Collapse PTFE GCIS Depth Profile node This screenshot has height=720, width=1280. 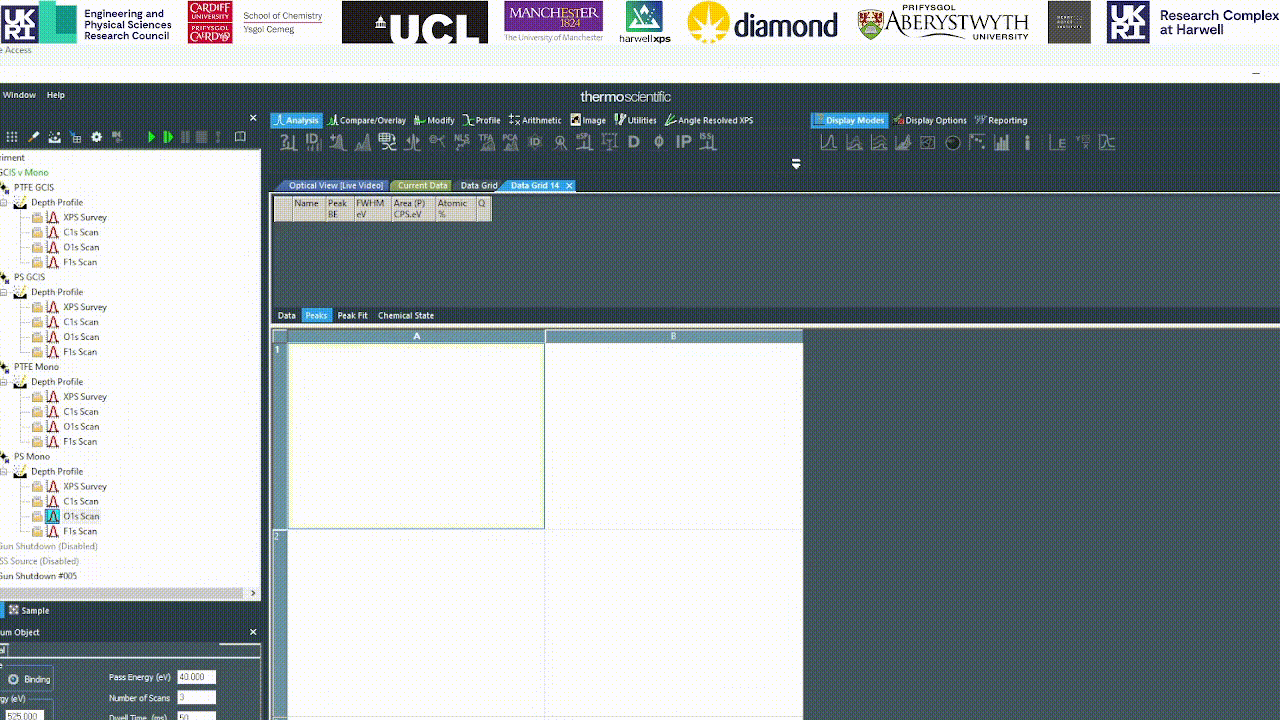click(4, 202)
